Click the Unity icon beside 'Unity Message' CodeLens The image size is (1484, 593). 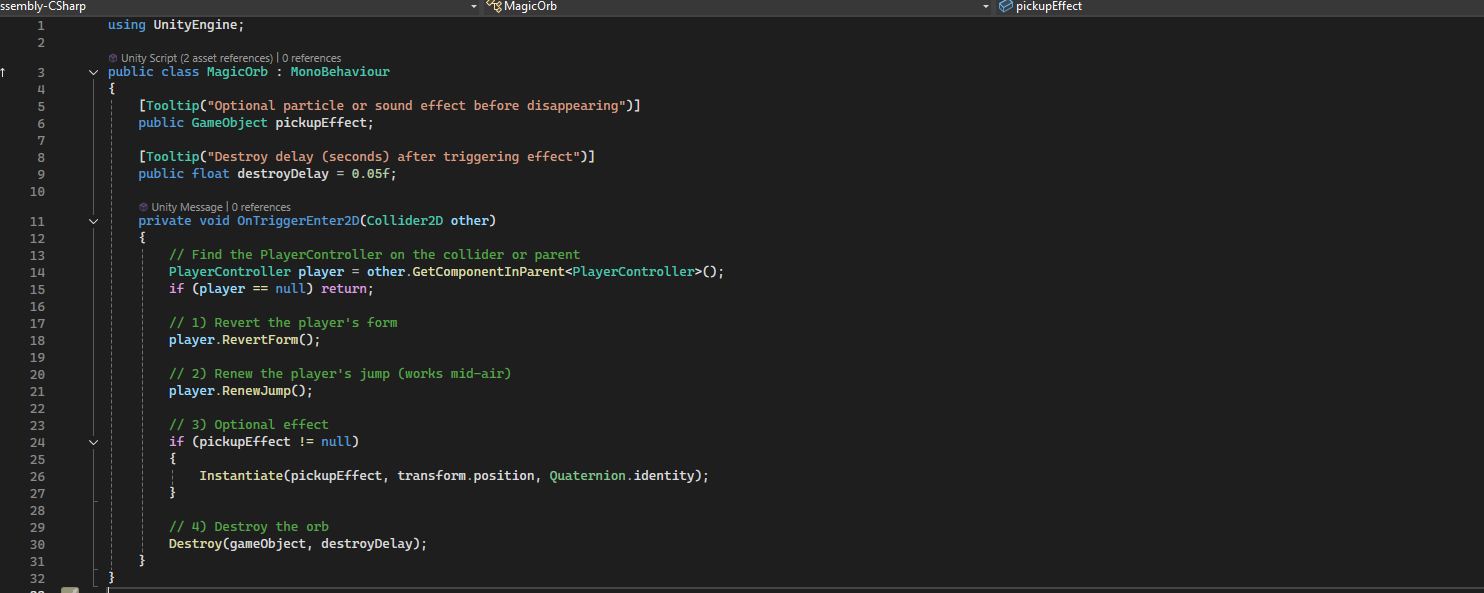pyautogui.click(x=143, y=207)
